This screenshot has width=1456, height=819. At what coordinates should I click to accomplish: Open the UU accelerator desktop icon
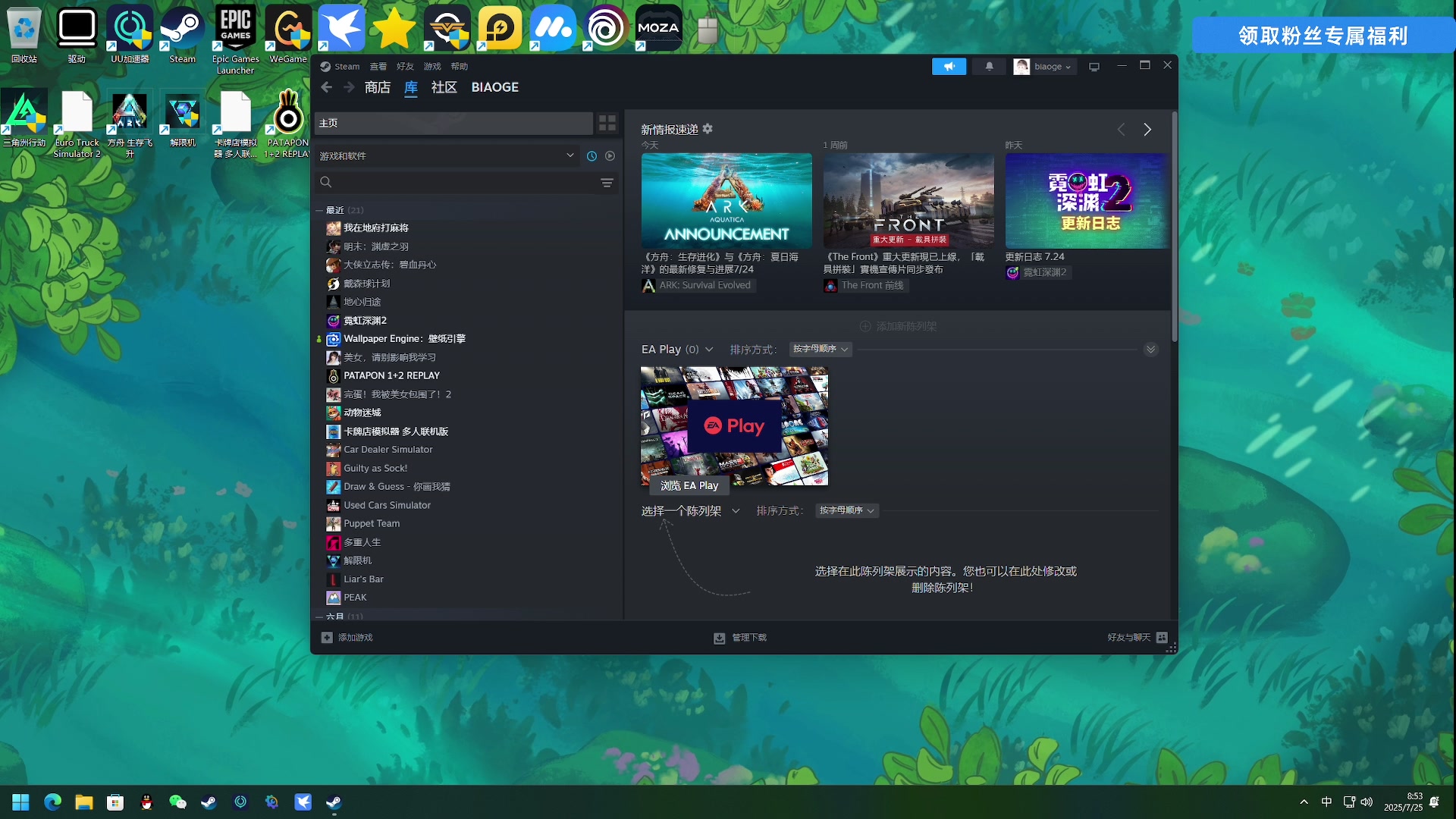tap(130, 34)
